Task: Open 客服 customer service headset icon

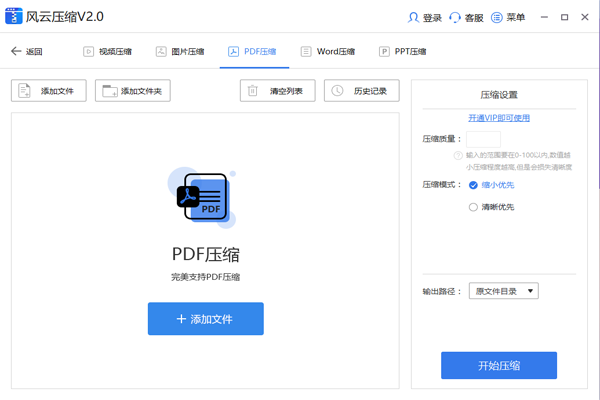Action: (x=455, y=18)
